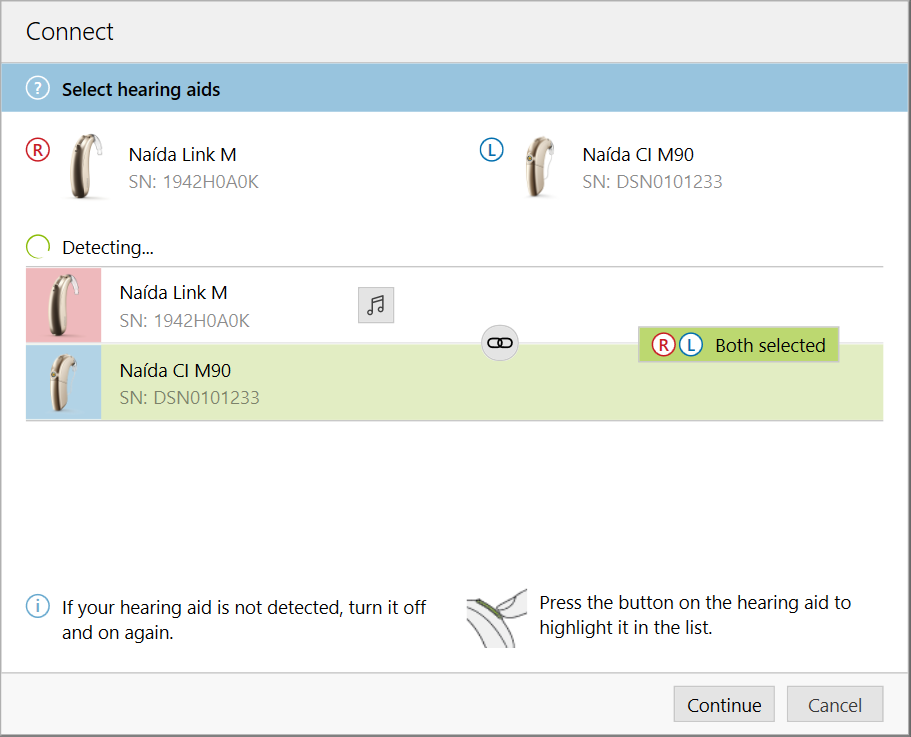Open help for Select hearing aids

tap(37, 88)
